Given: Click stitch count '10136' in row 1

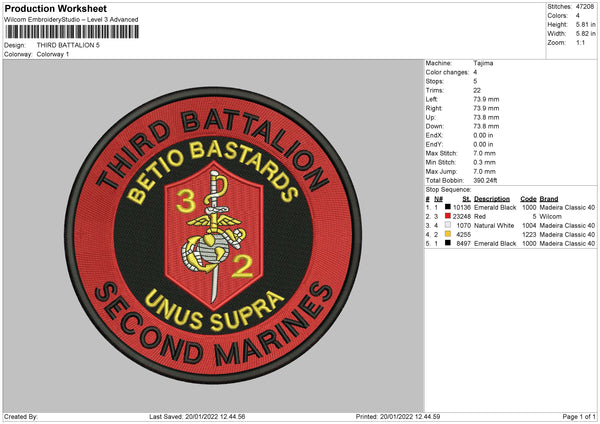Looking at the screenshot, I should (x=461, y=207).
